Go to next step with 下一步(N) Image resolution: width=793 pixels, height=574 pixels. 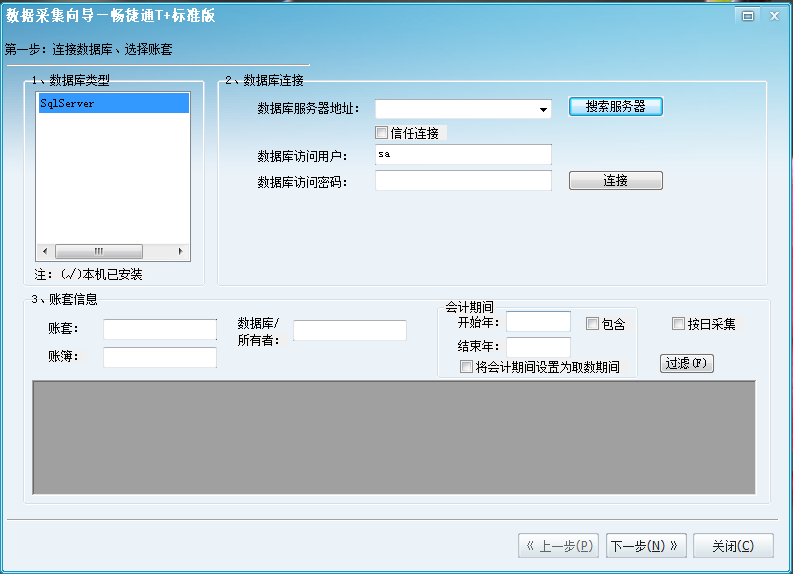click(646, 546)
